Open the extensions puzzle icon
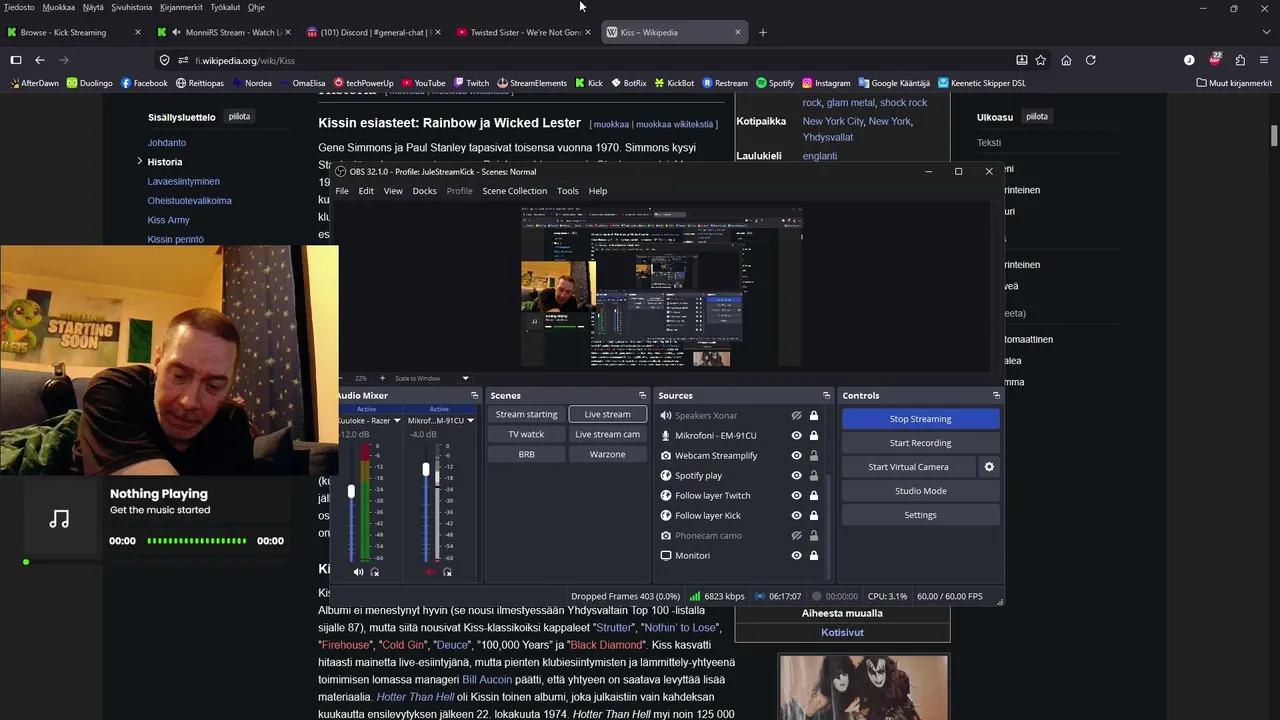Image resolution: width=1280 pixels, height=720 pixels. (1240, 60)
